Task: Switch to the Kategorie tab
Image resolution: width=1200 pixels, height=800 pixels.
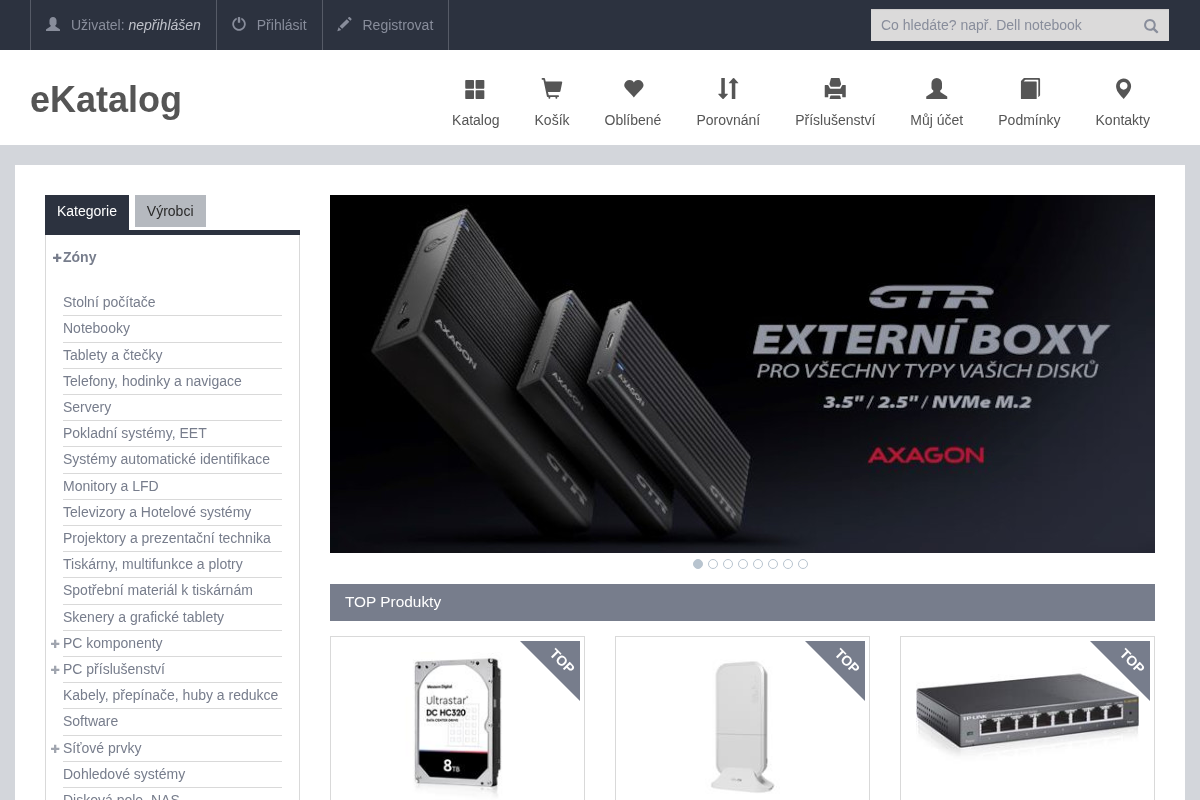Action: (x=87, y=212)
